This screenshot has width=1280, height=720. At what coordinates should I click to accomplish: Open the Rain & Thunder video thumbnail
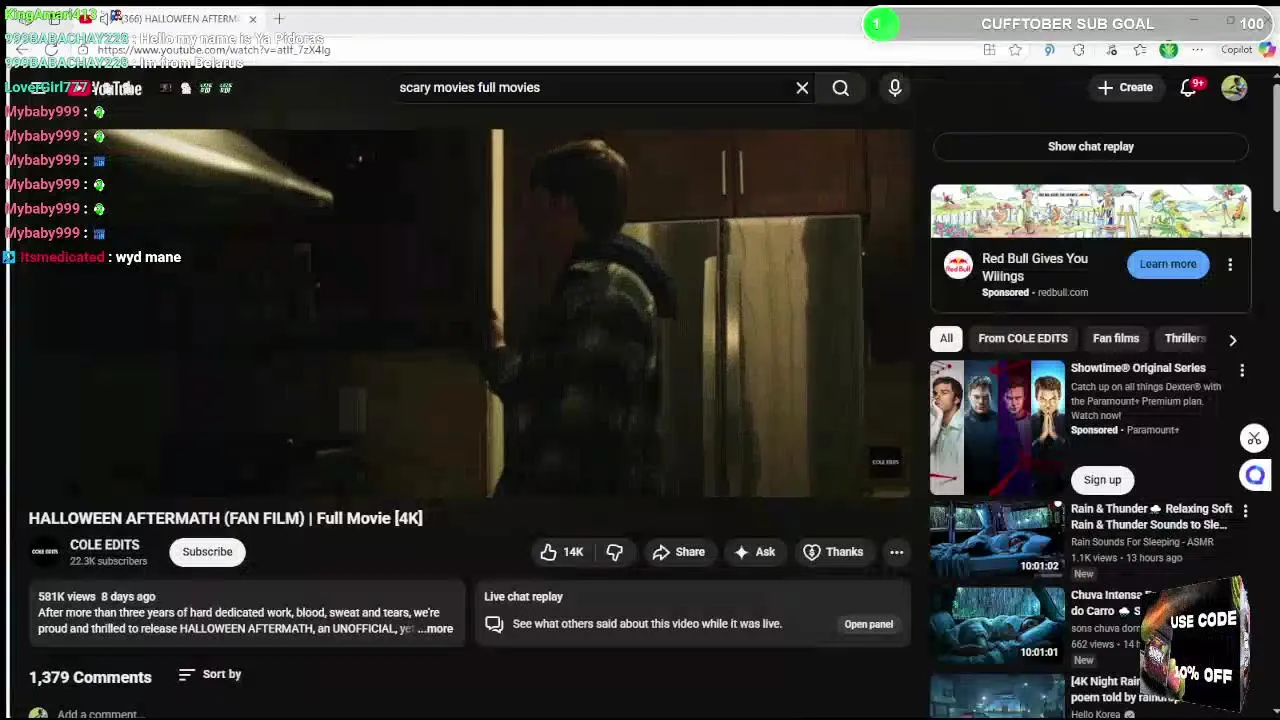click(x=997, y=539)
